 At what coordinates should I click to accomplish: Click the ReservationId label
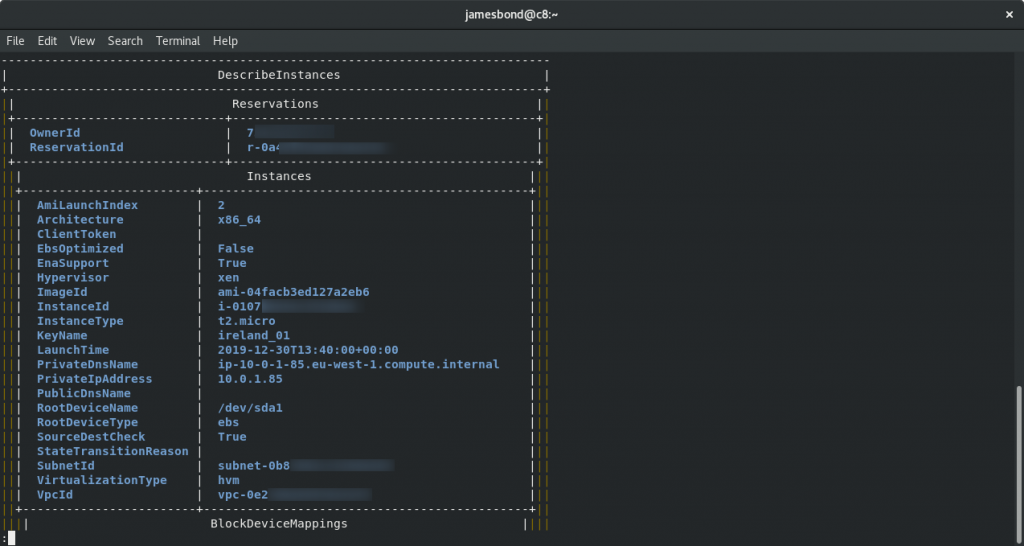[76, 147]
